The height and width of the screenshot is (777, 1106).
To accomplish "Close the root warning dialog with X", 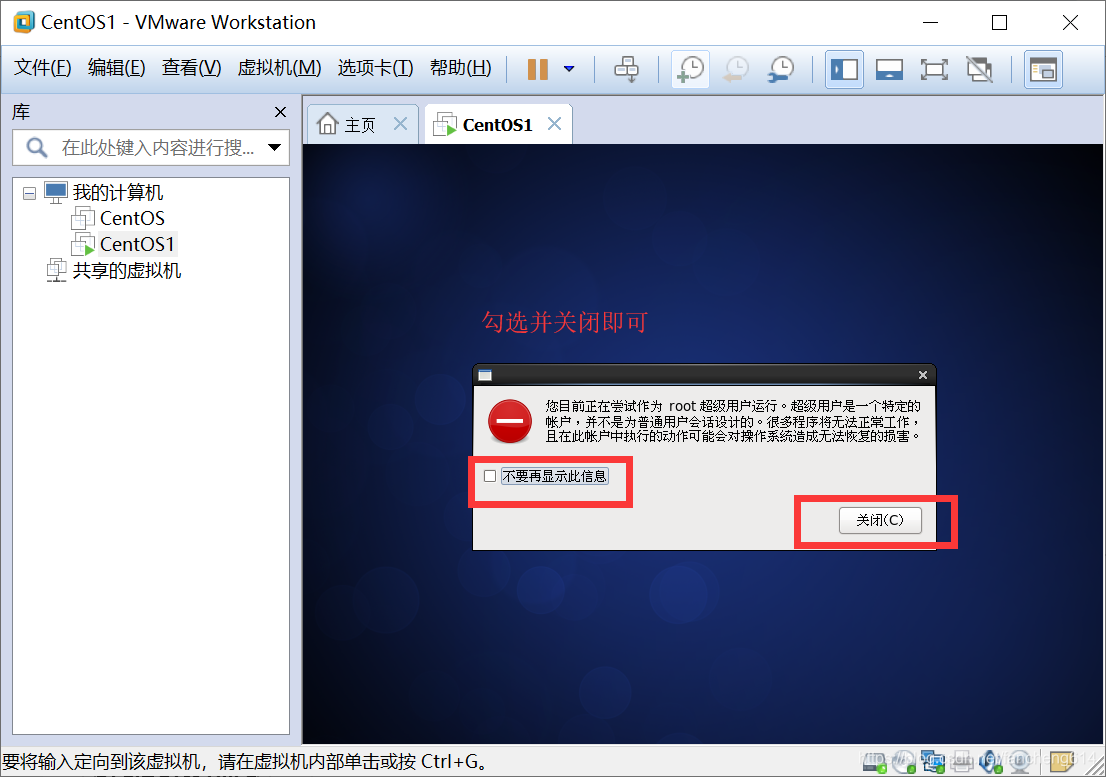I will tap(923, 375).
